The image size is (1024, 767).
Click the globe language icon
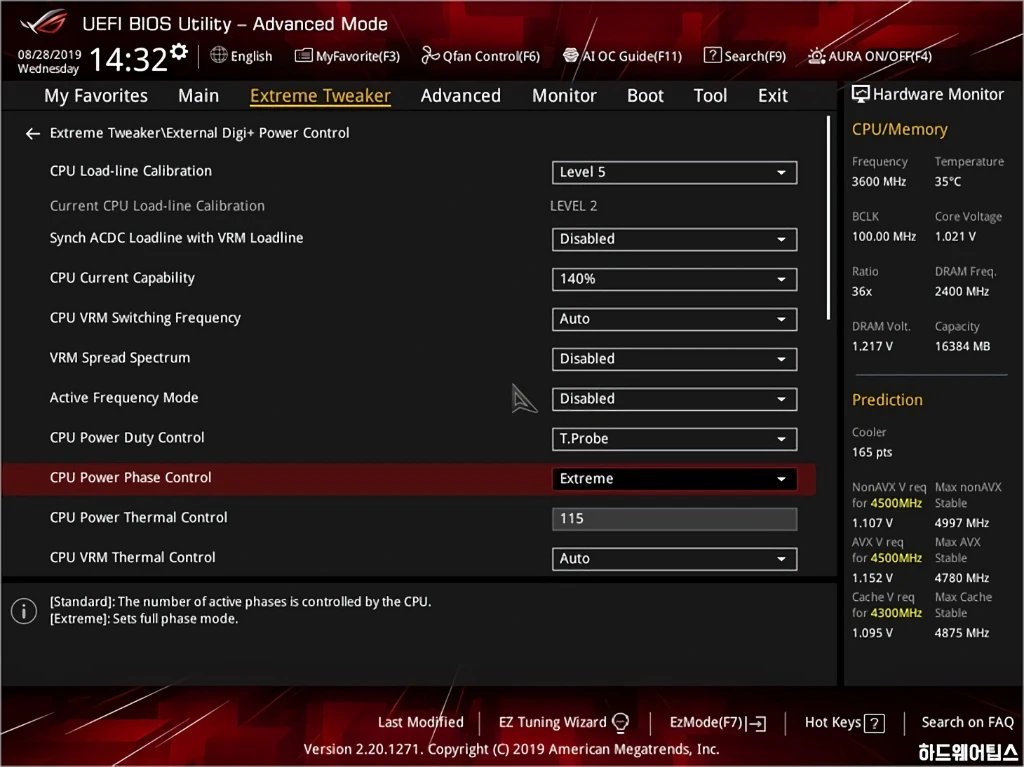tap(219, 55)
